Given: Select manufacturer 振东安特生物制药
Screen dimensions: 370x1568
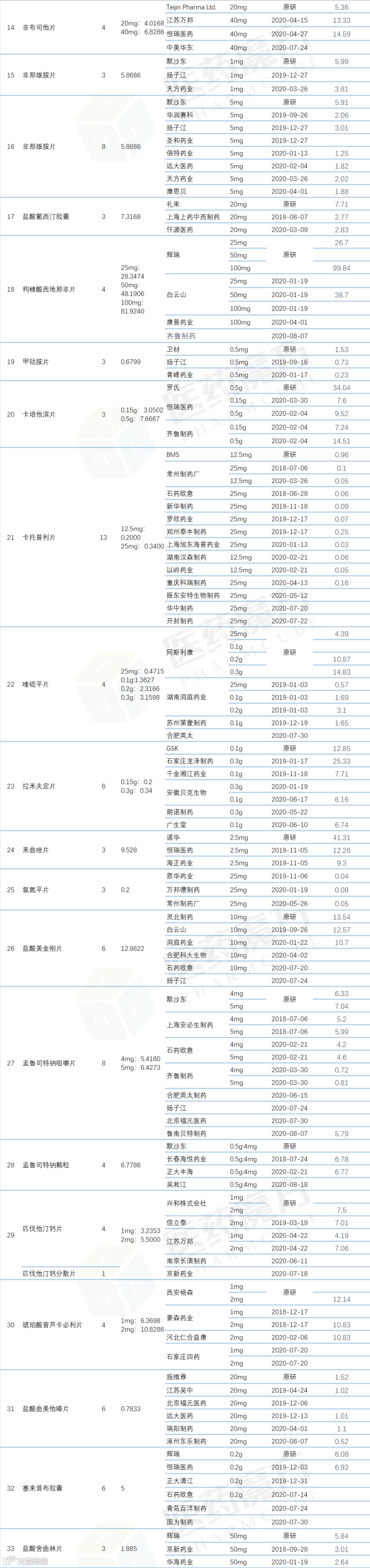Looking at the screenshot, I should click(x=193, y=596).
